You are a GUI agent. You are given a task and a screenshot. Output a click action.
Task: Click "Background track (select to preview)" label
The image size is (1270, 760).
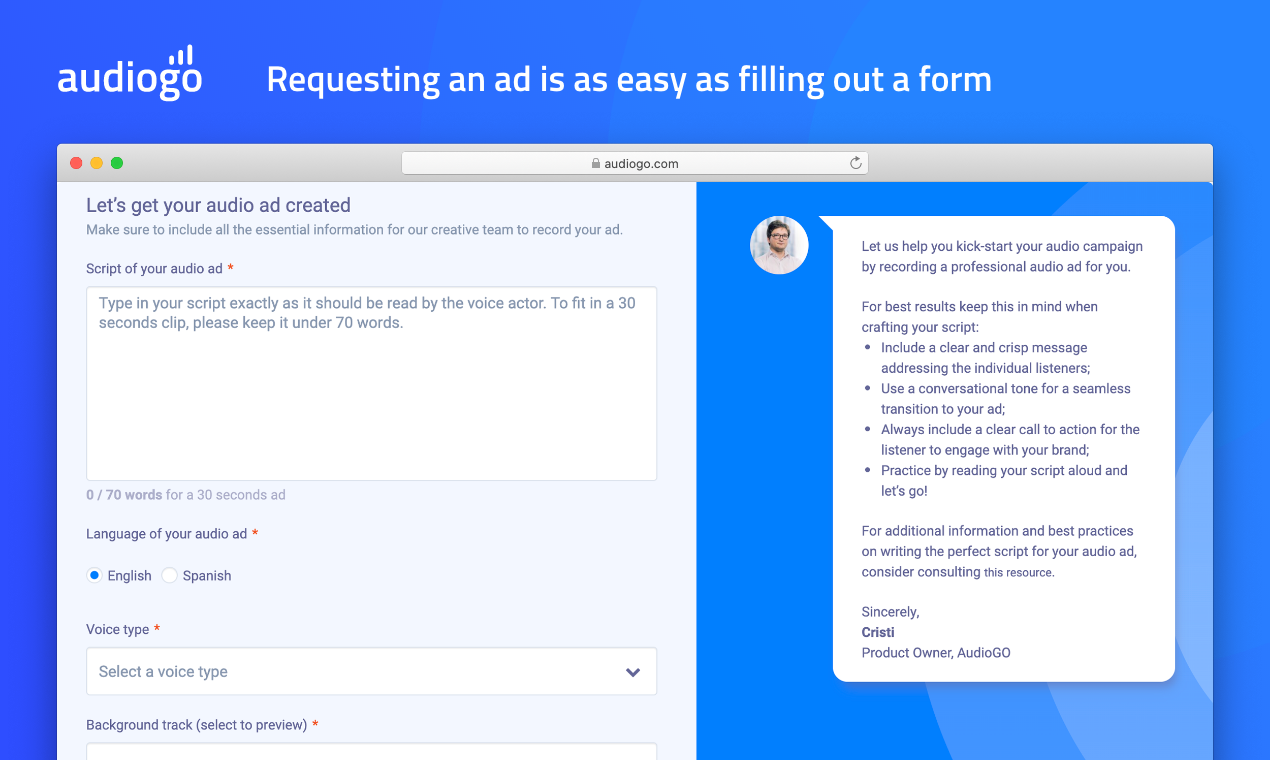[196, 725]
